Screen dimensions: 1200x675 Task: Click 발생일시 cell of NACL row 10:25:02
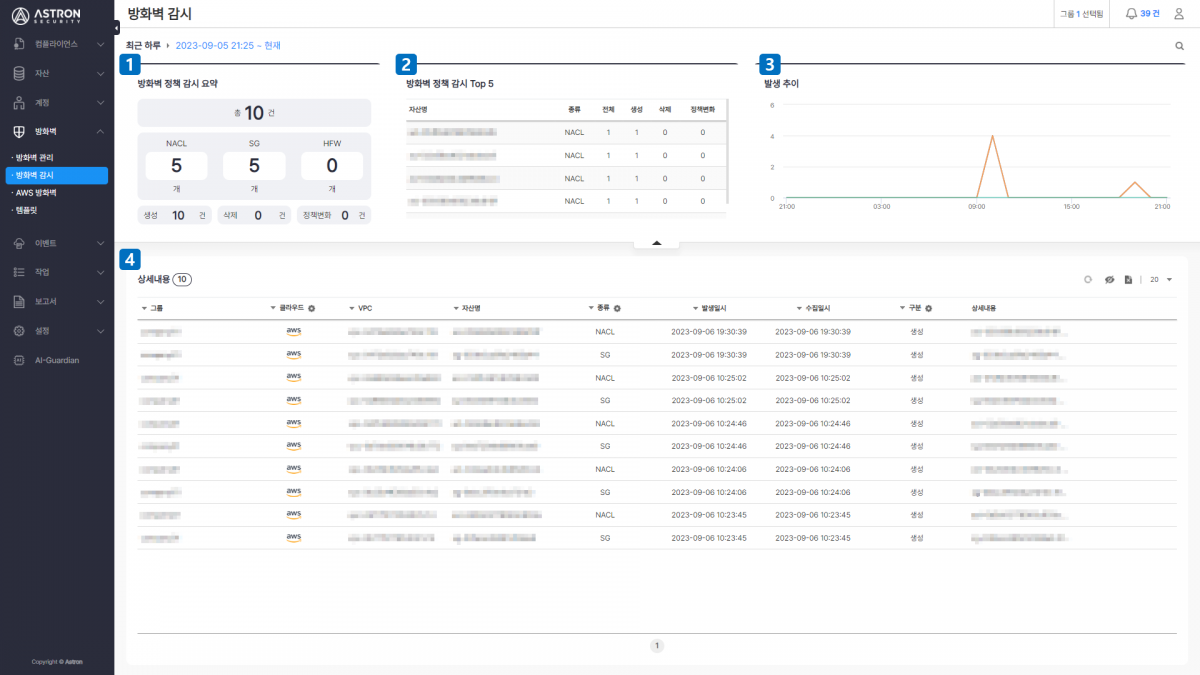pos(709,378)
